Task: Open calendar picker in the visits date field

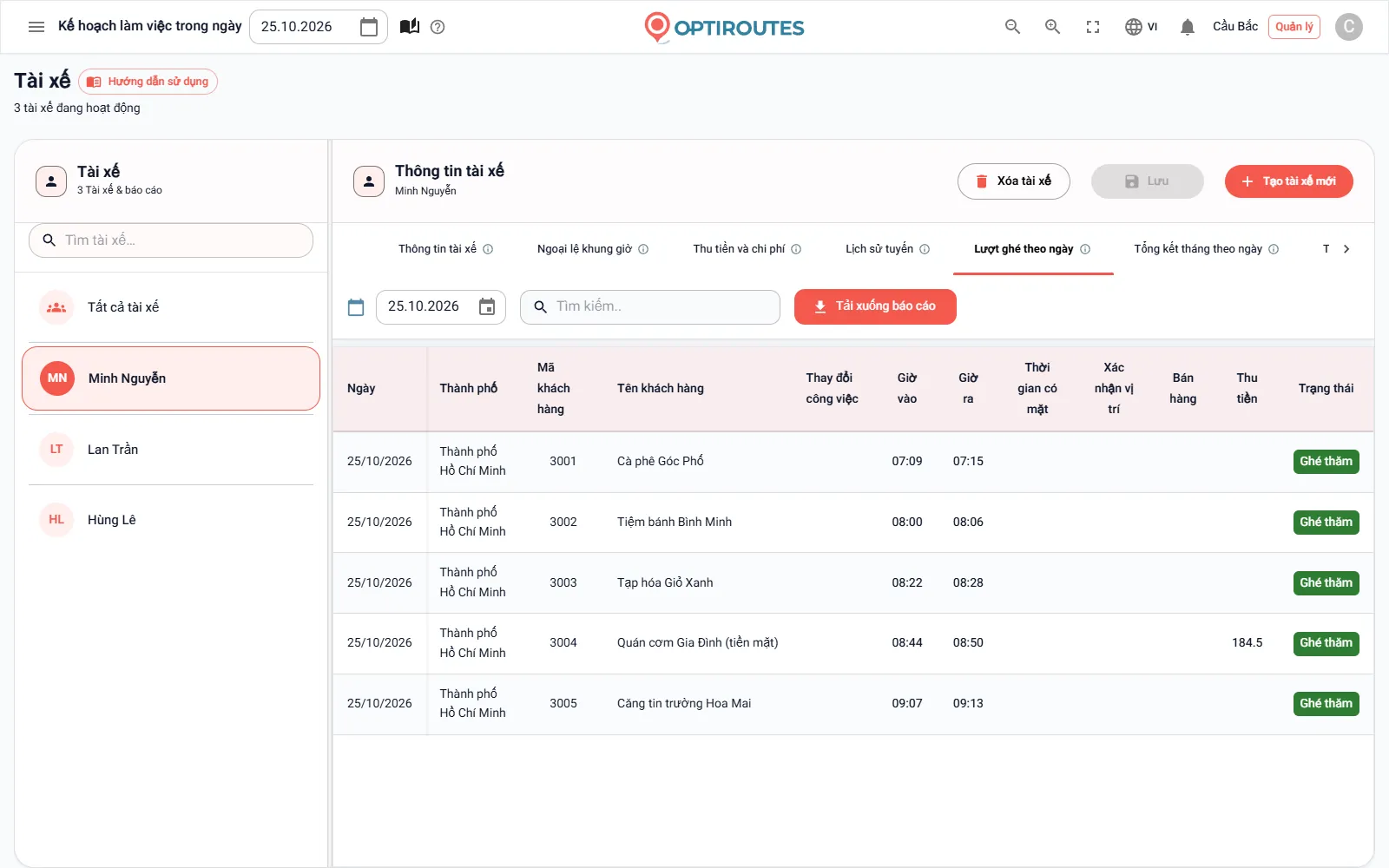Action: [x=487, y=306]
